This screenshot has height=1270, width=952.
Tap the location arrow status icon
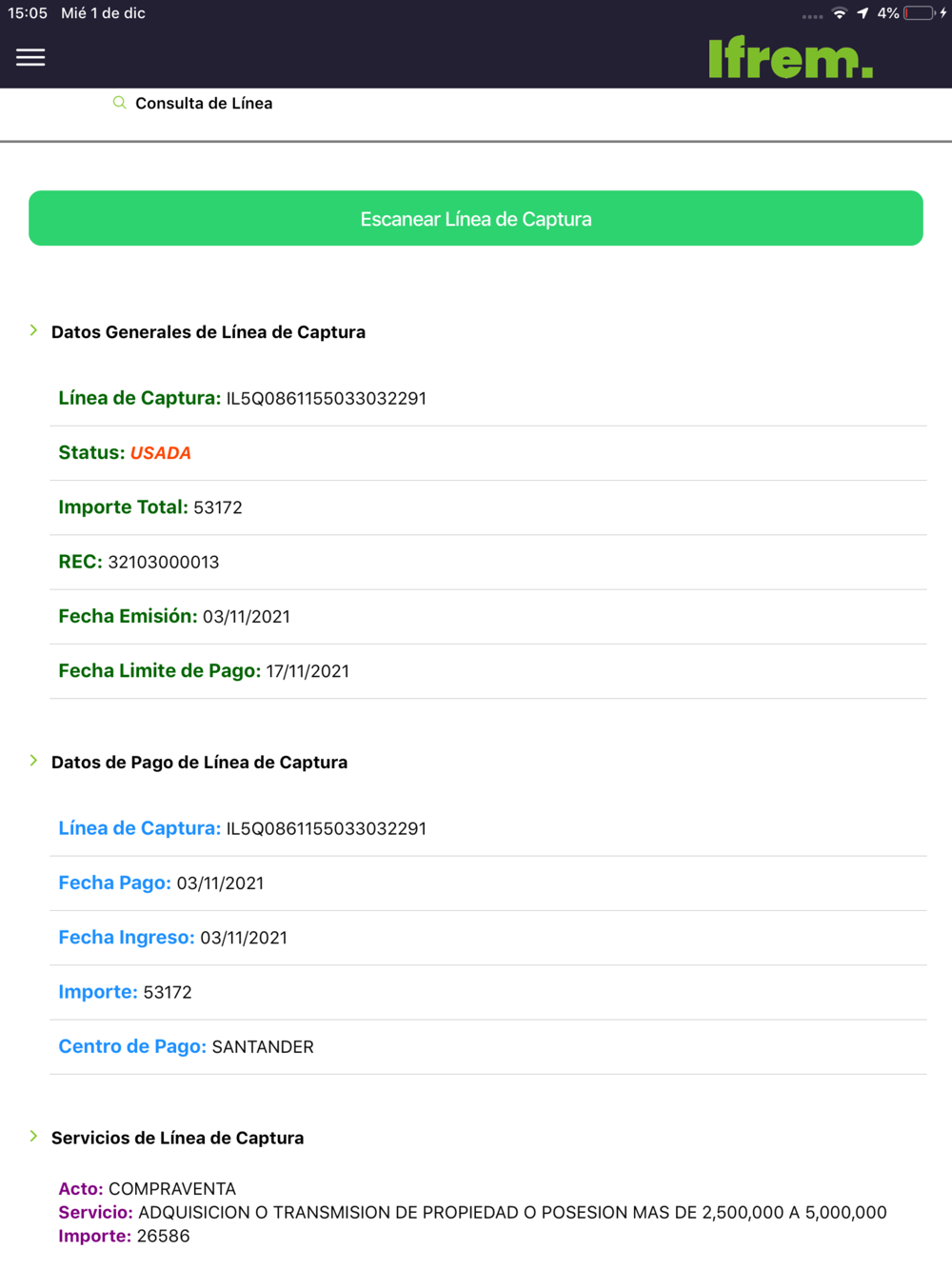click(x=863, y=13)
